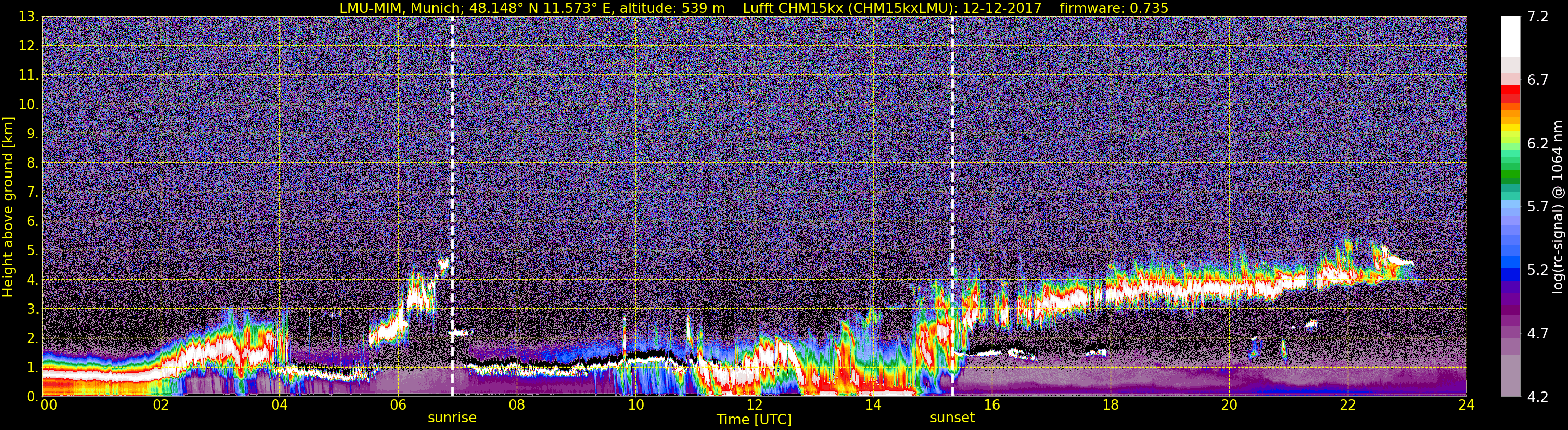Click the height axis tick label 9
The height and width of the screenshot is (430, 1568).
(x=33, y=134)
